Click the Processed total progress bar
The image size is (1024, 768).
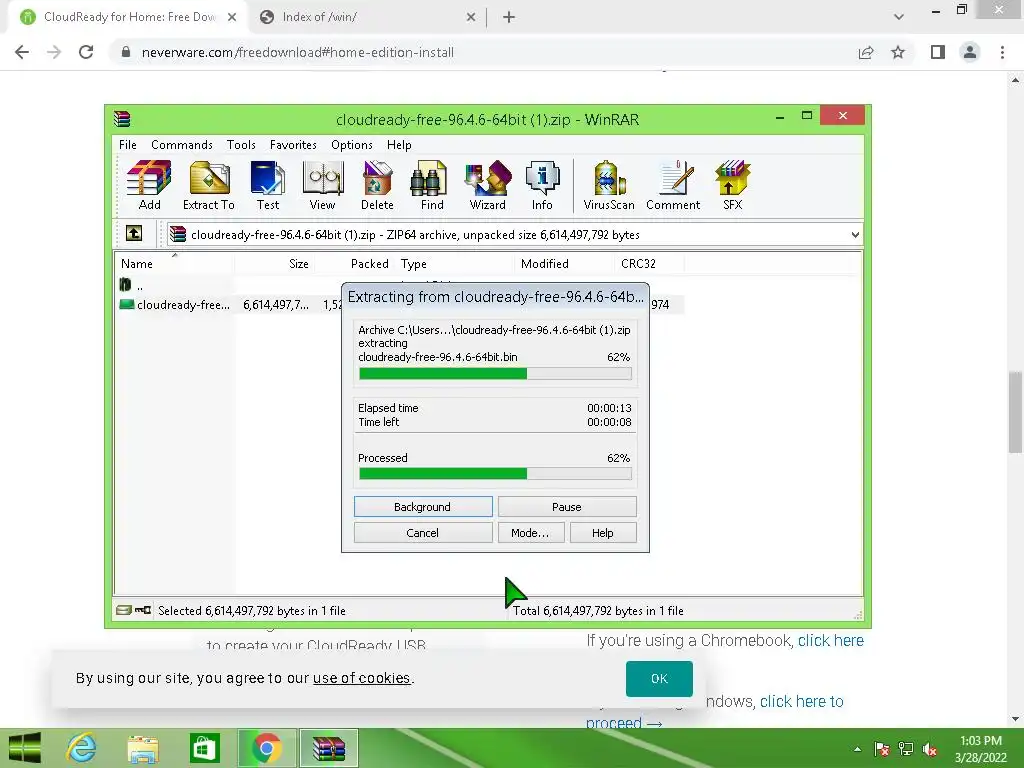tap(495, 473)
